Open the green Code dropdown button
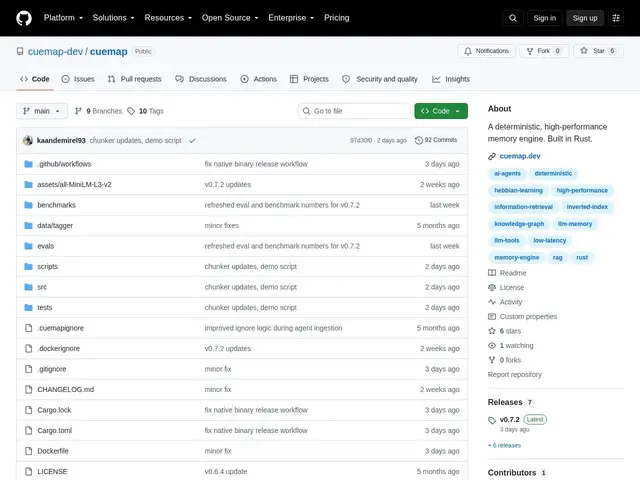The height and width of the screenshot is (480, 640). click(x=441, y=111)
